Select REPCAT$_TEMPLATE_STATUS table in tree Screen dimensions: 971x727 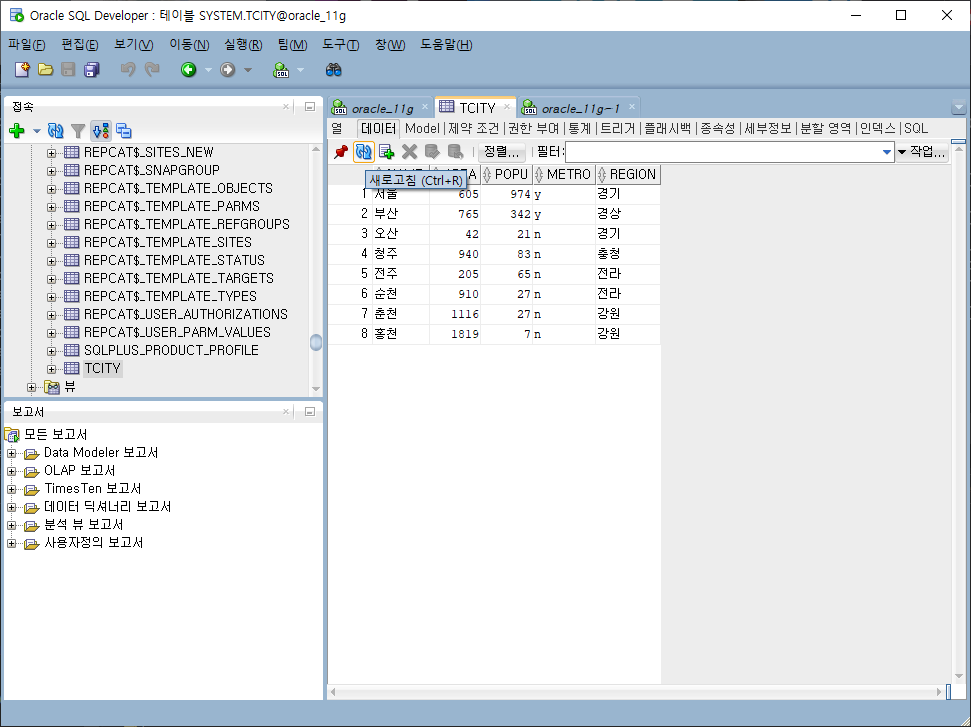175,260
